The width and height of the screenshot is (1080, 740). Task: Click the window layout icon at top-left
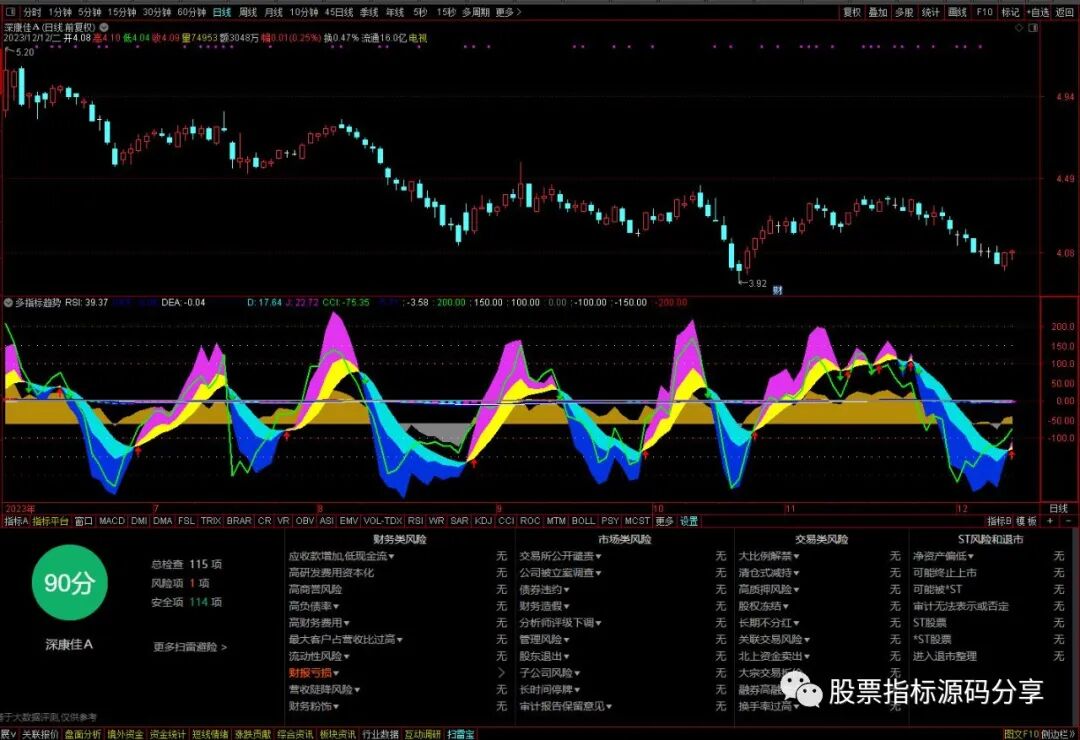(x=10, y=12)
